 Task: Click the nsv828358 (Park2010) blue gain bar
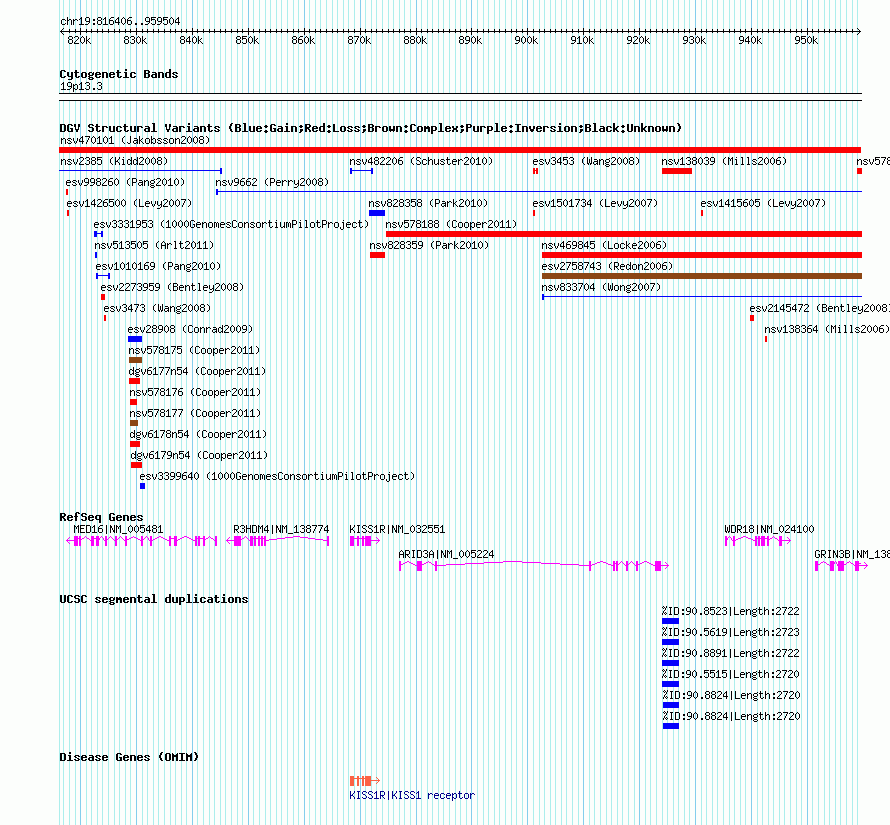coord(377,213)
